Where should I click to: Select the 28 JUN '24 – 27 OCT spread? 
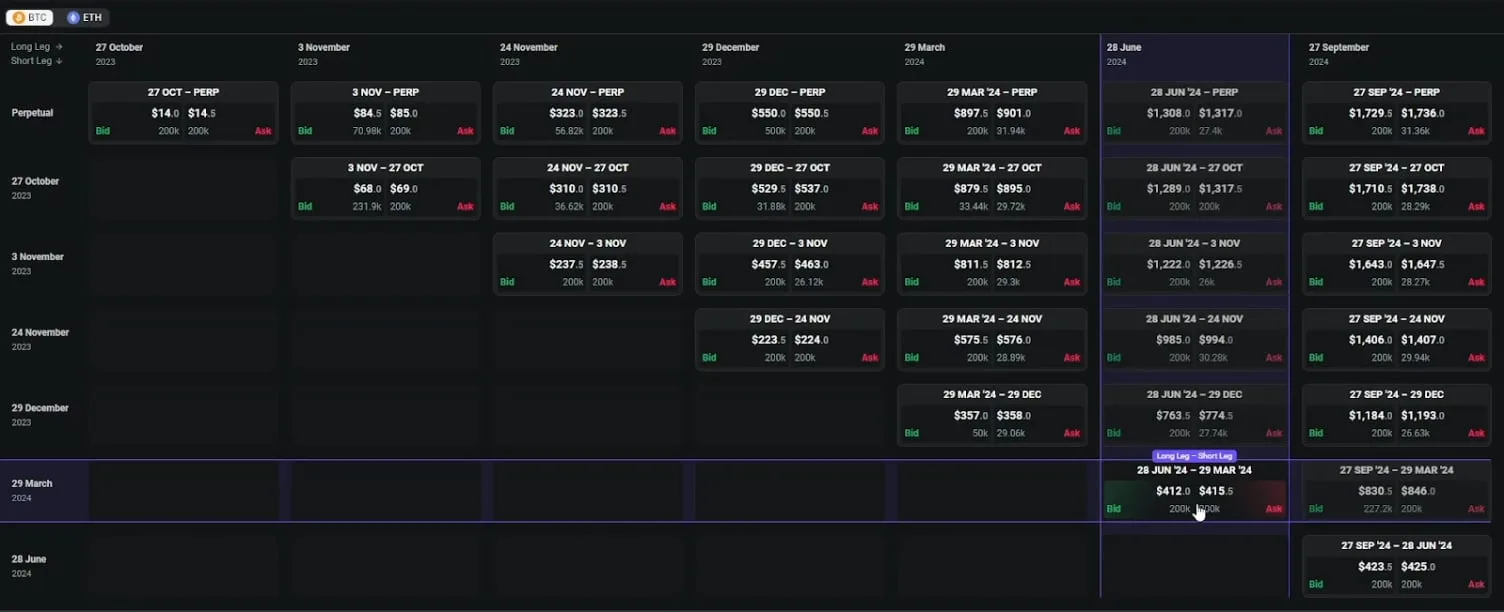pos(1195,188)
